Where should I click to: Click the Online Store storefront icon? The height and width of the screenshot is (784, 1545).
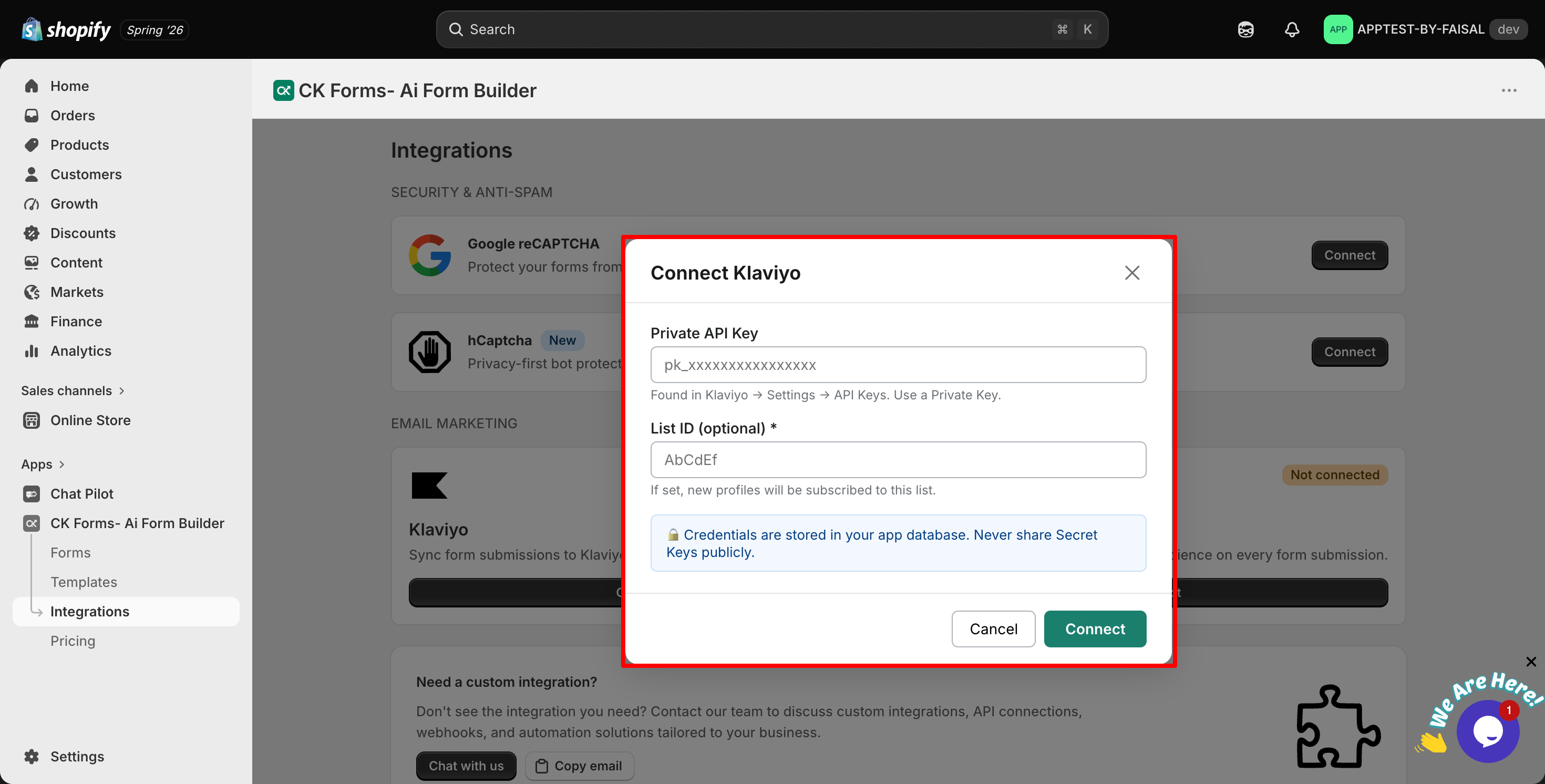tap(32, 420)
